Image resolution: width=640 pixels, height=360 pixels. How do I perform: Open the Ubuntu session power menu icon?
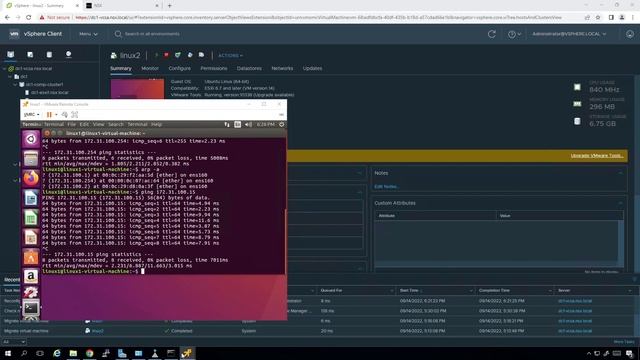[x=282, y=124]
